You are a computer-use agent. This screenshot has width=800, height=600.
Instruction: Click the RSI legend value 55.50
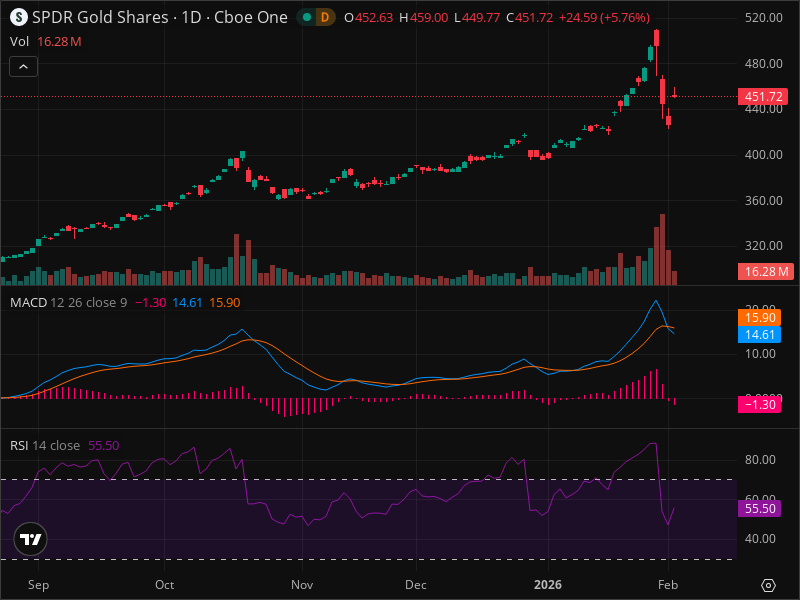[104, 445]
